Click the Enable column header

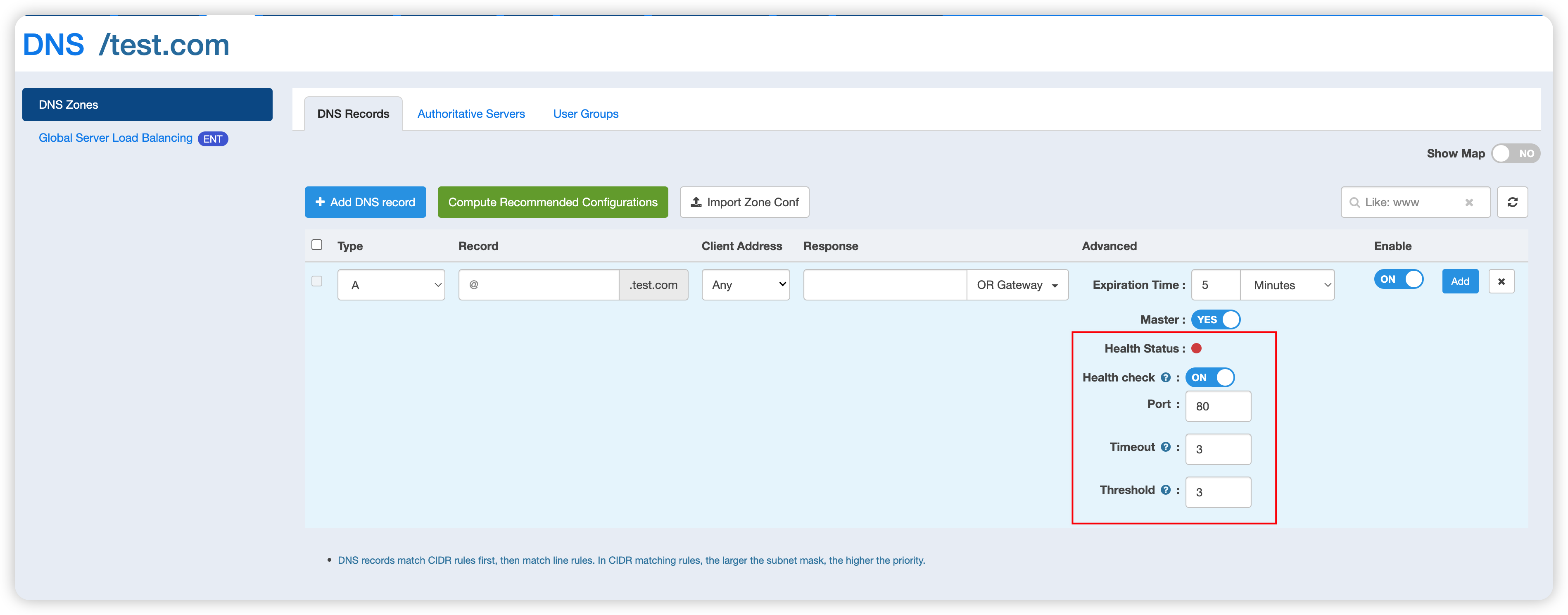point(1392,246)
